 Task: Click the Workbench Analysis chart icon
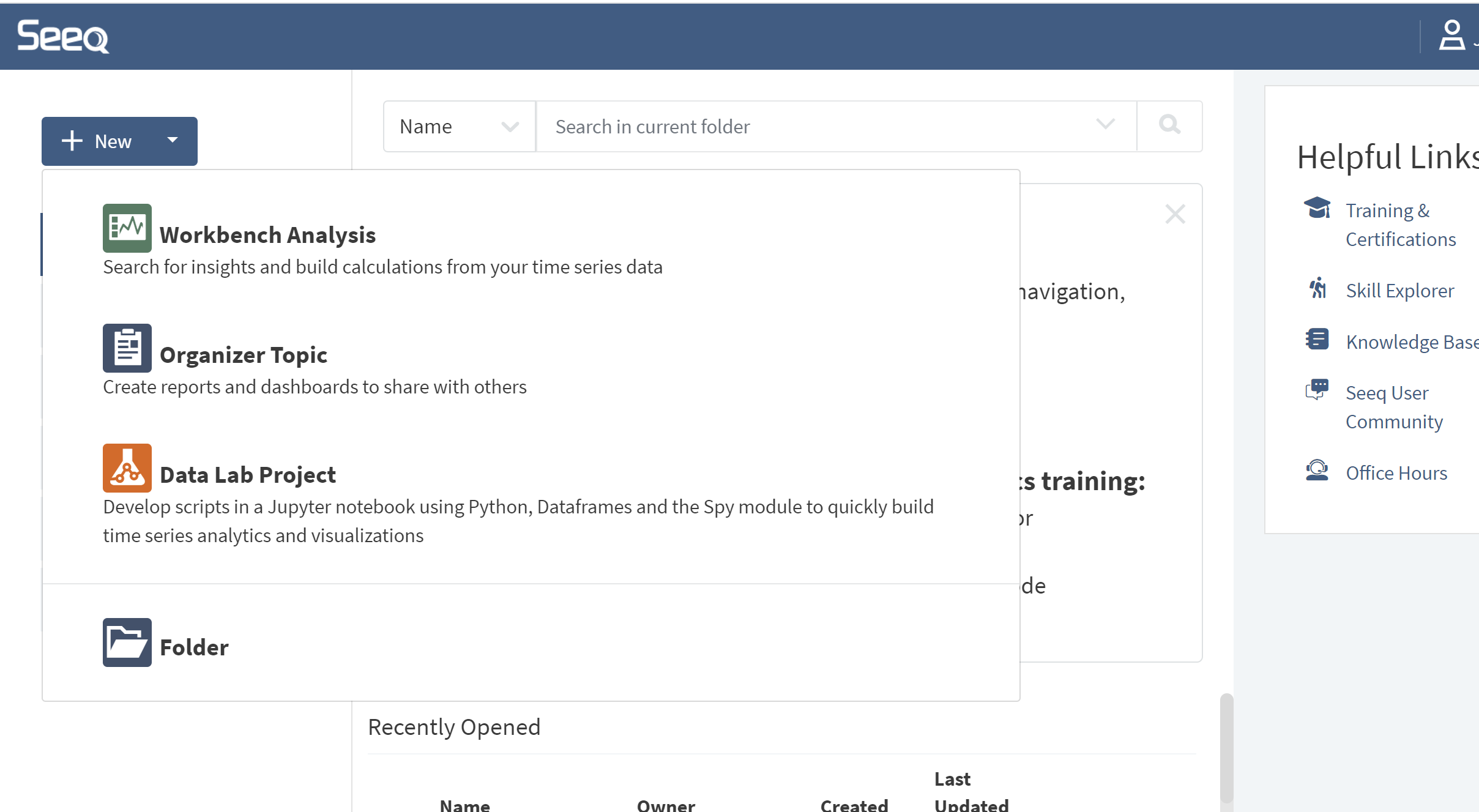click(127, 228)
